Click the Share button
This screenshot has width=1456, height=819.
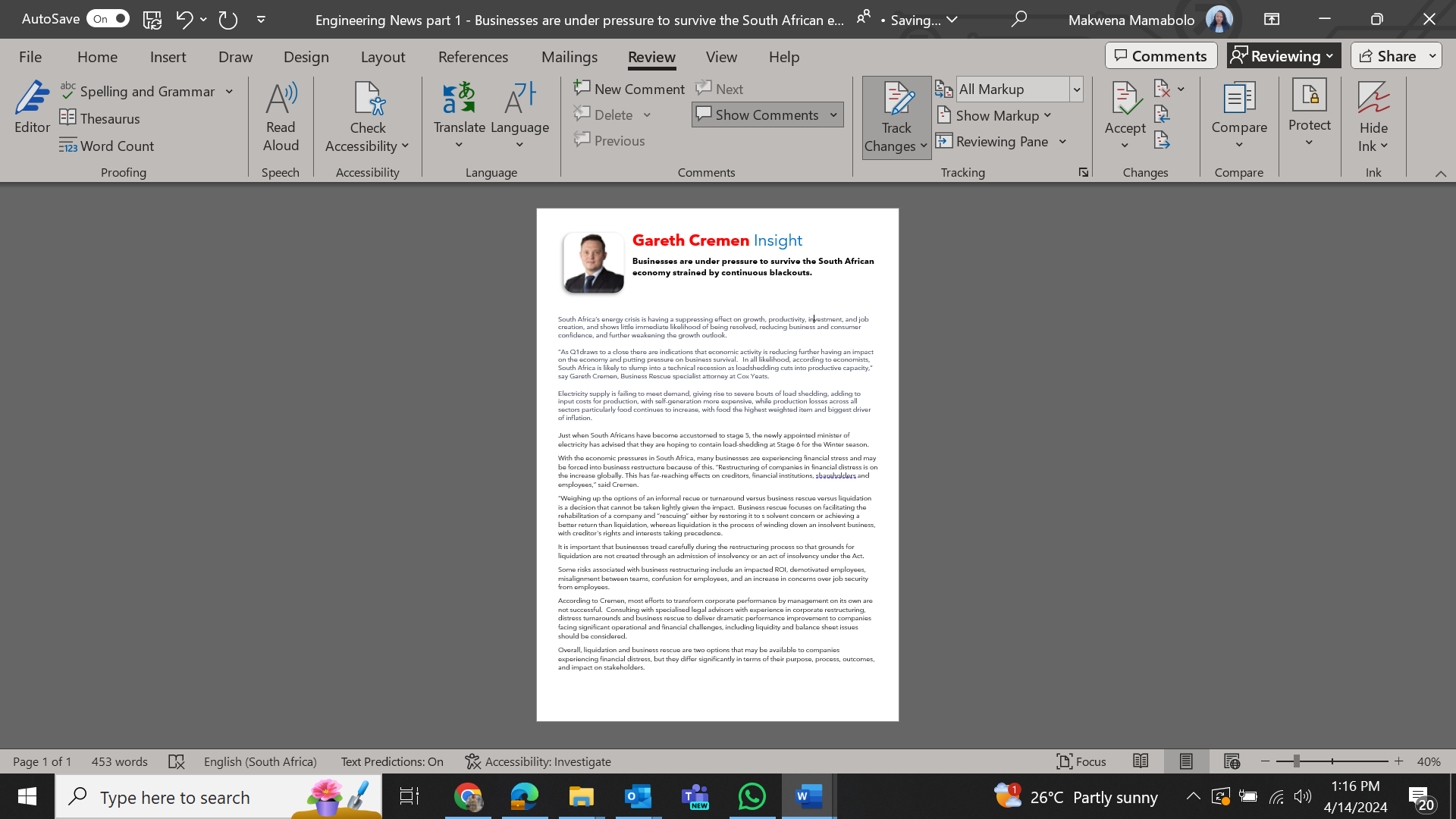[1388, 56]
